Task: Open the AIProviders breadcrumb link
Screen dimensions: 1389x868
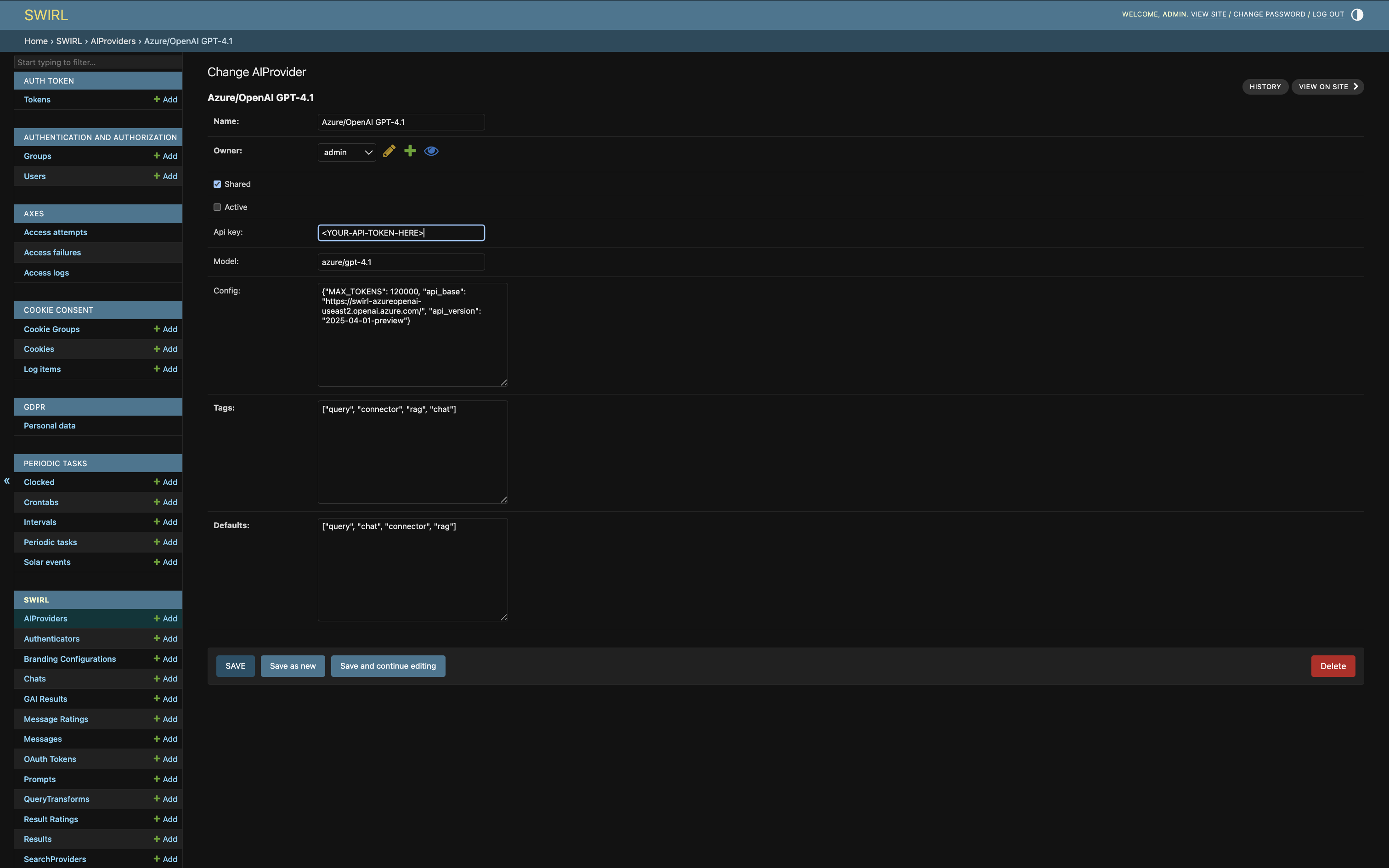Action: [113, 41]
